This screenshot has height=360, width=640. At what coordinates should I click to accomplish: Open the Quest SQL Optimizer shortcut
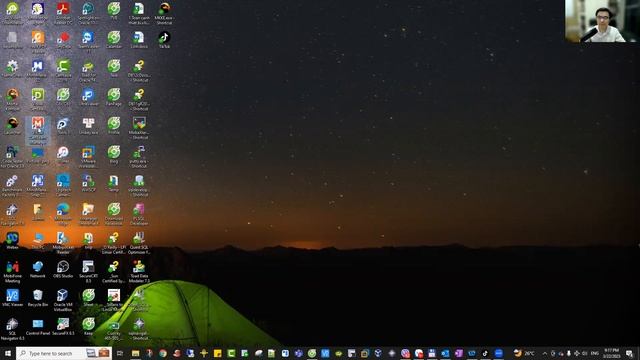point(139,242)
